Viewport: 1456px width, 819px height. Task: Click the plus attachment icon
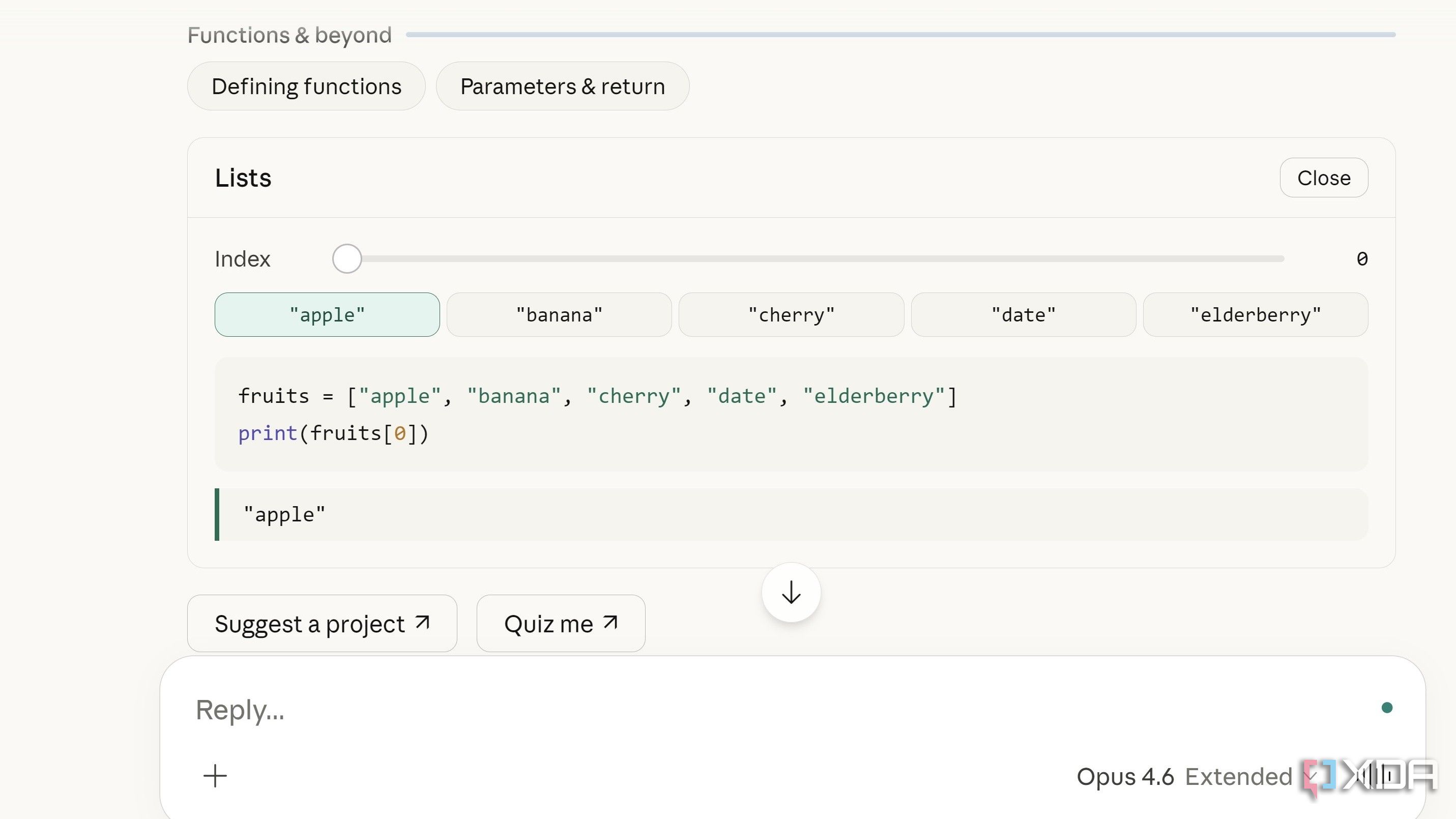click(x=215, y=775)
